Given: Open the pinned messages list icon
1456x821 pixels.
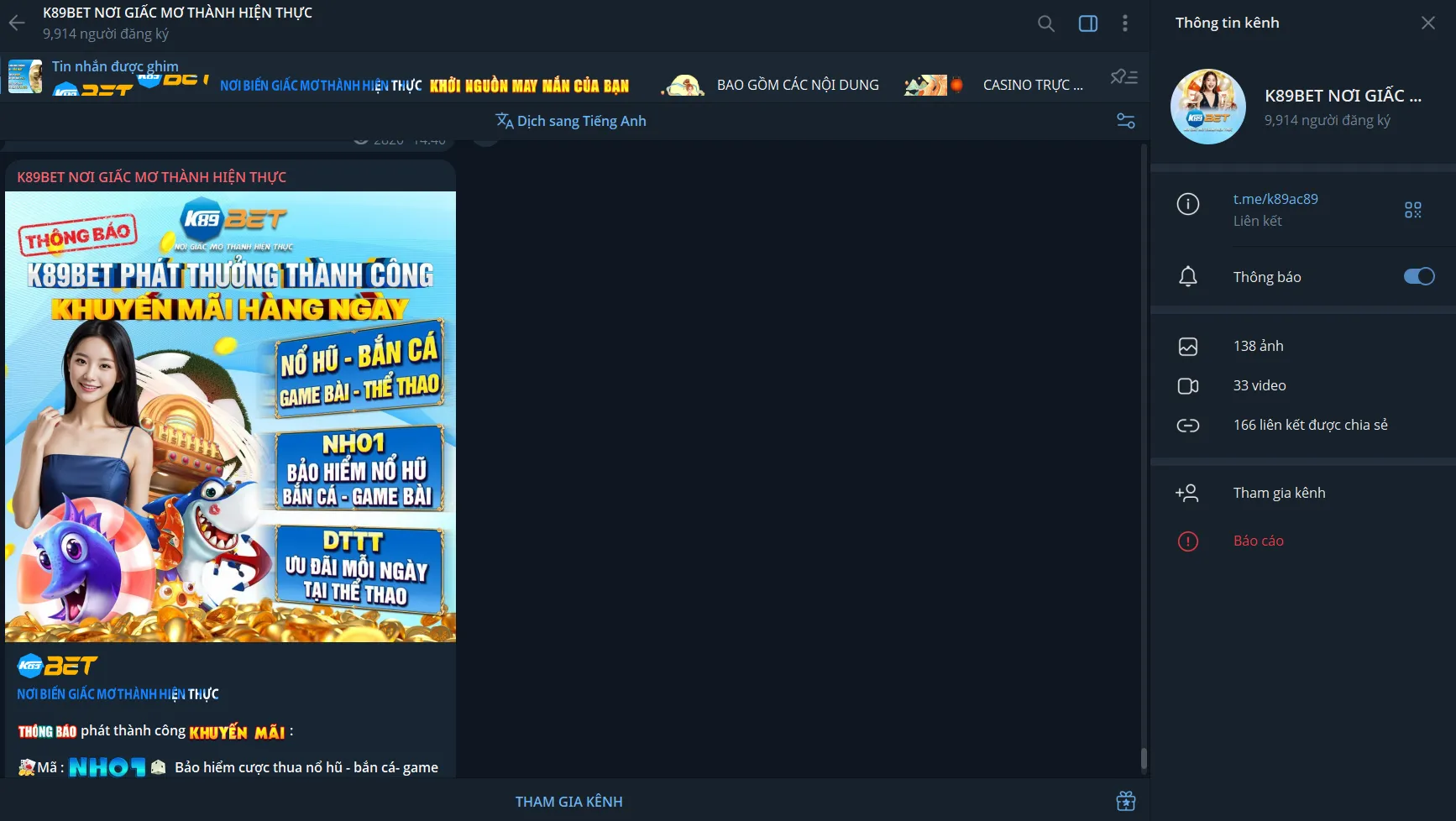Looking at the screenshot, I should 1123,77.
